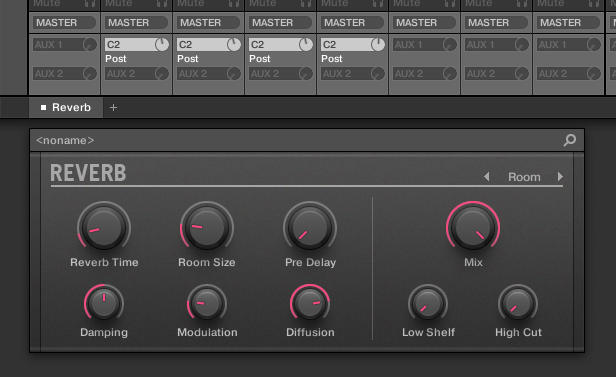Click the REVERB plug-in title text
The width and height of the screenshot is (616, 377).
tap(88, 173)
